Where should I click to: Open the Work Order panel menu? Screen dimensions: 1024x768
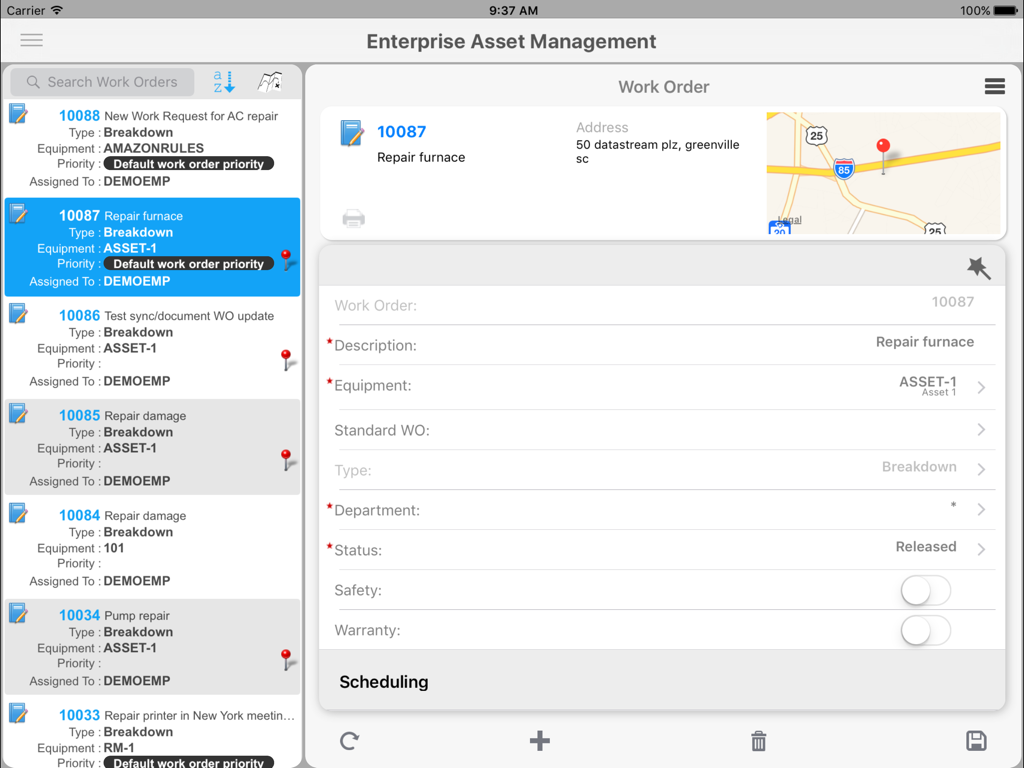click(x=994, y=87)
